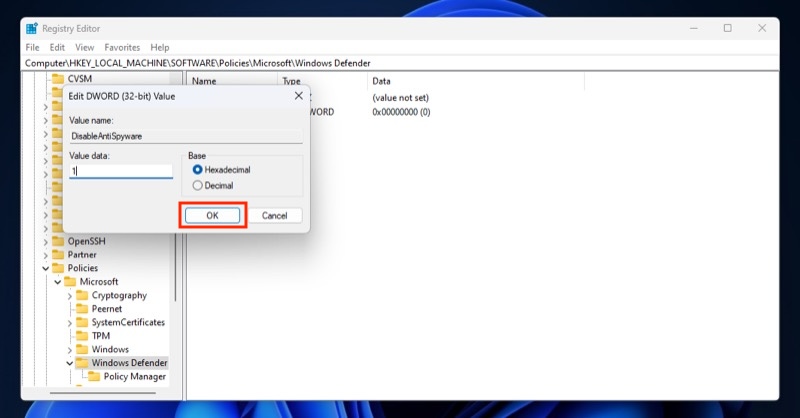Select the Cryptography folder icon

point(82,295)
